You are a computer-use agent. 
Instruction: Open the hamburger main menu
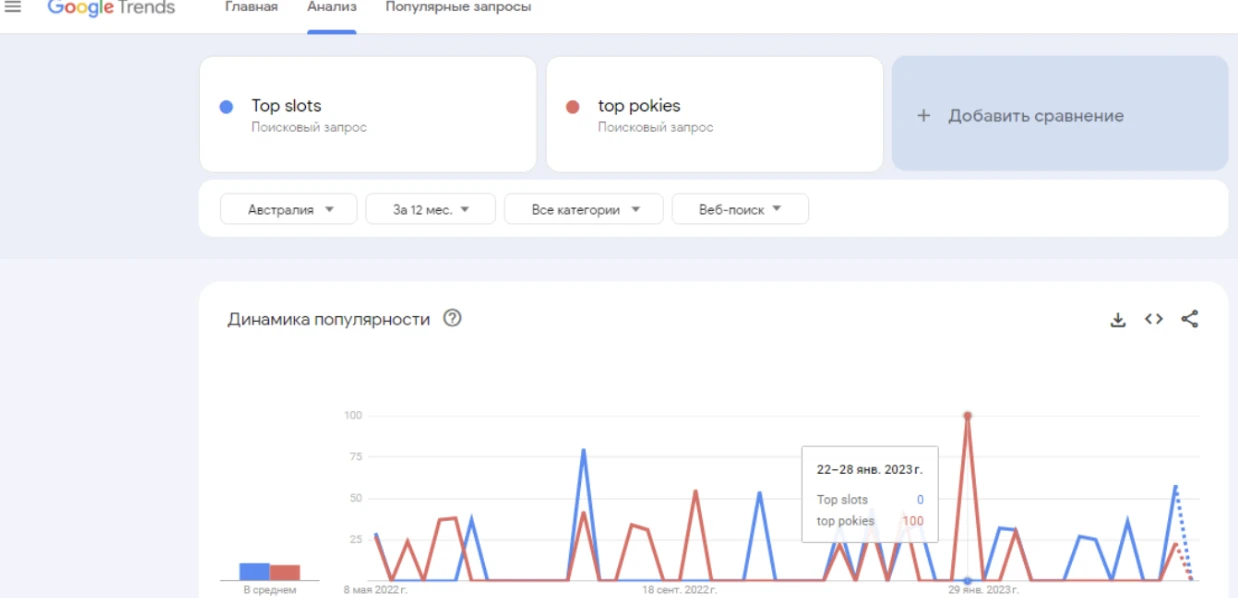tap(13, 7)
